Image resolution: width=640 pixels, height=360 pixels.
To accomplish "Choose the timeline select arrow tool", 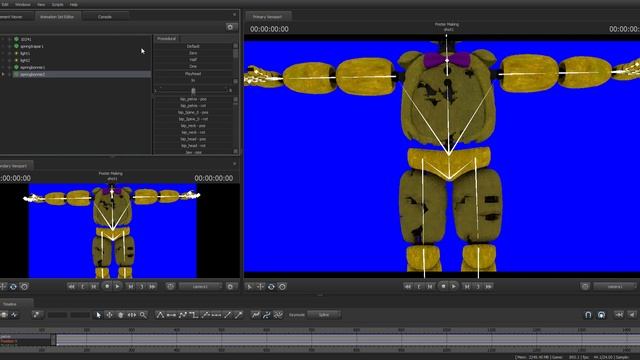I will coord(98,315).
